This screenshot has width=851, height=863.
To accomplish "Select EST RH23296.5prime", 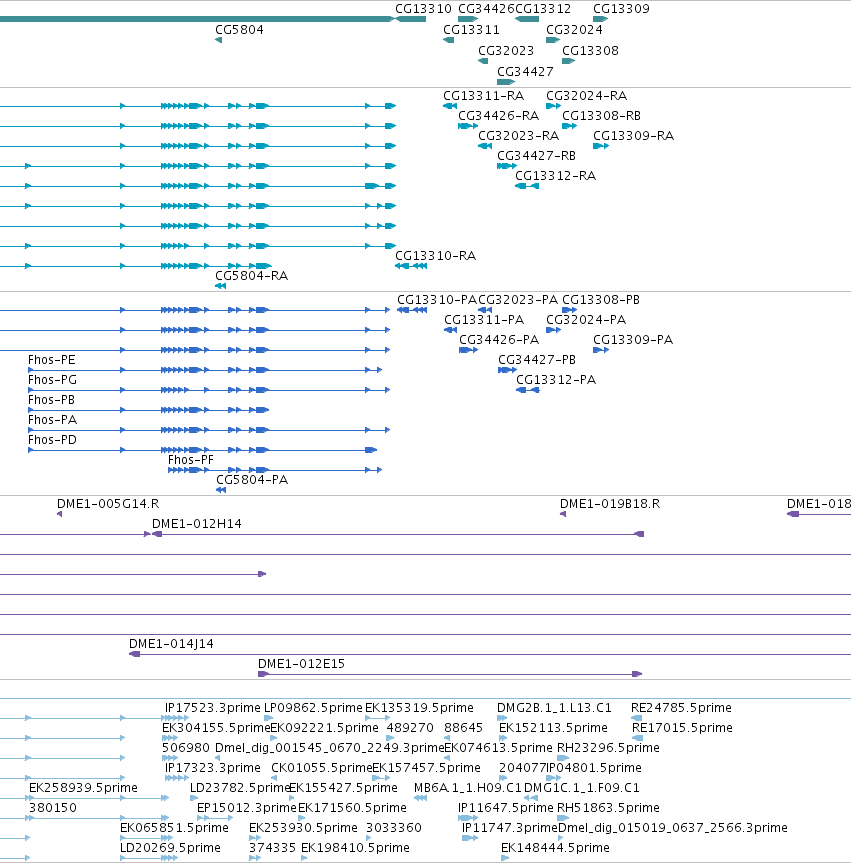I will (x=608, y=748).
